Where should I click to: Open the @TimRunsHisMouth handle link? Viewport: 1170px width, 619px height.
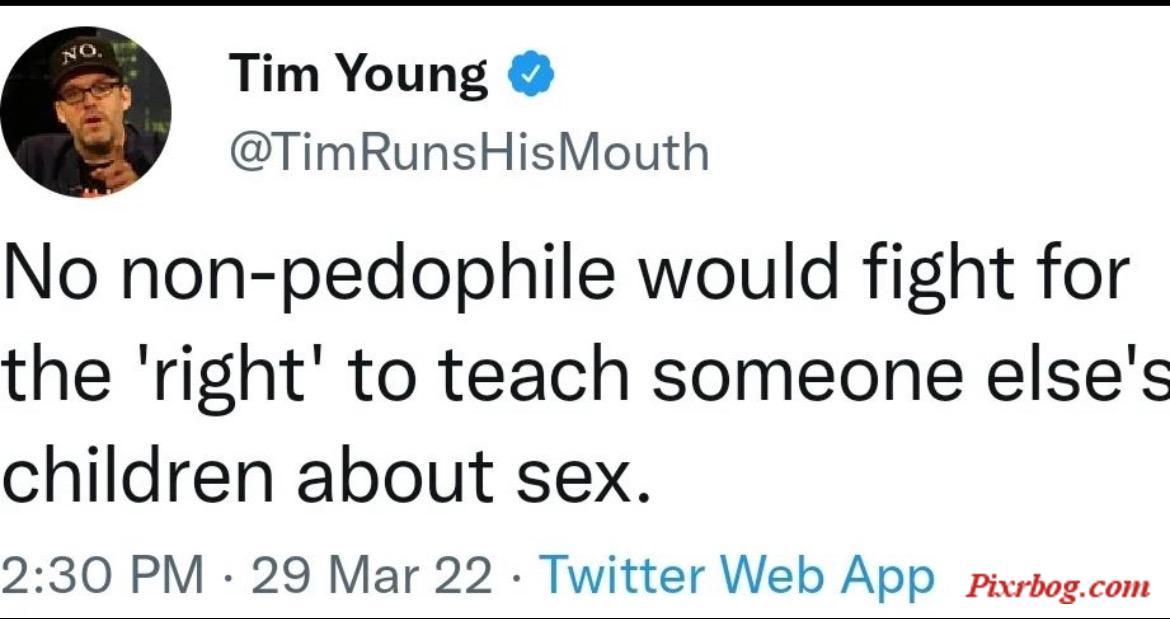[x=469, y=151]
